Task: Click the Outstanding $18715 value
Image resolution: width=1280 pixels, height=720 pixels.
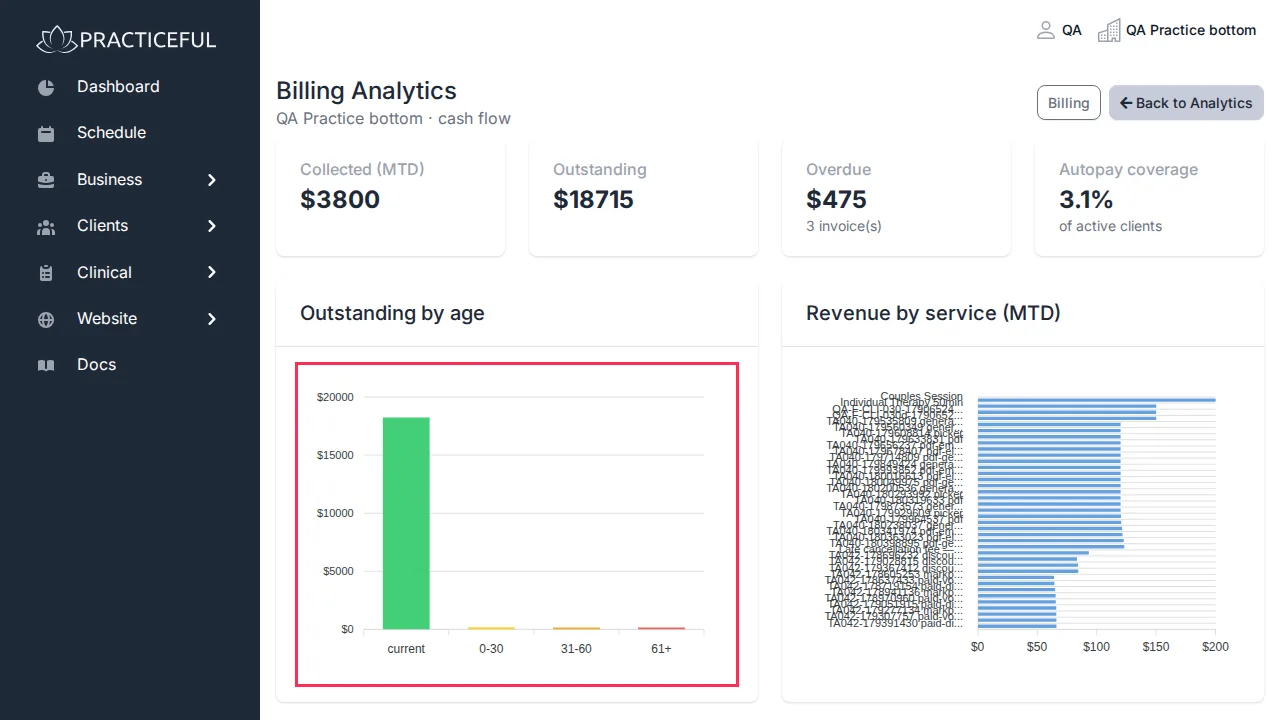Action: [593, 199]
